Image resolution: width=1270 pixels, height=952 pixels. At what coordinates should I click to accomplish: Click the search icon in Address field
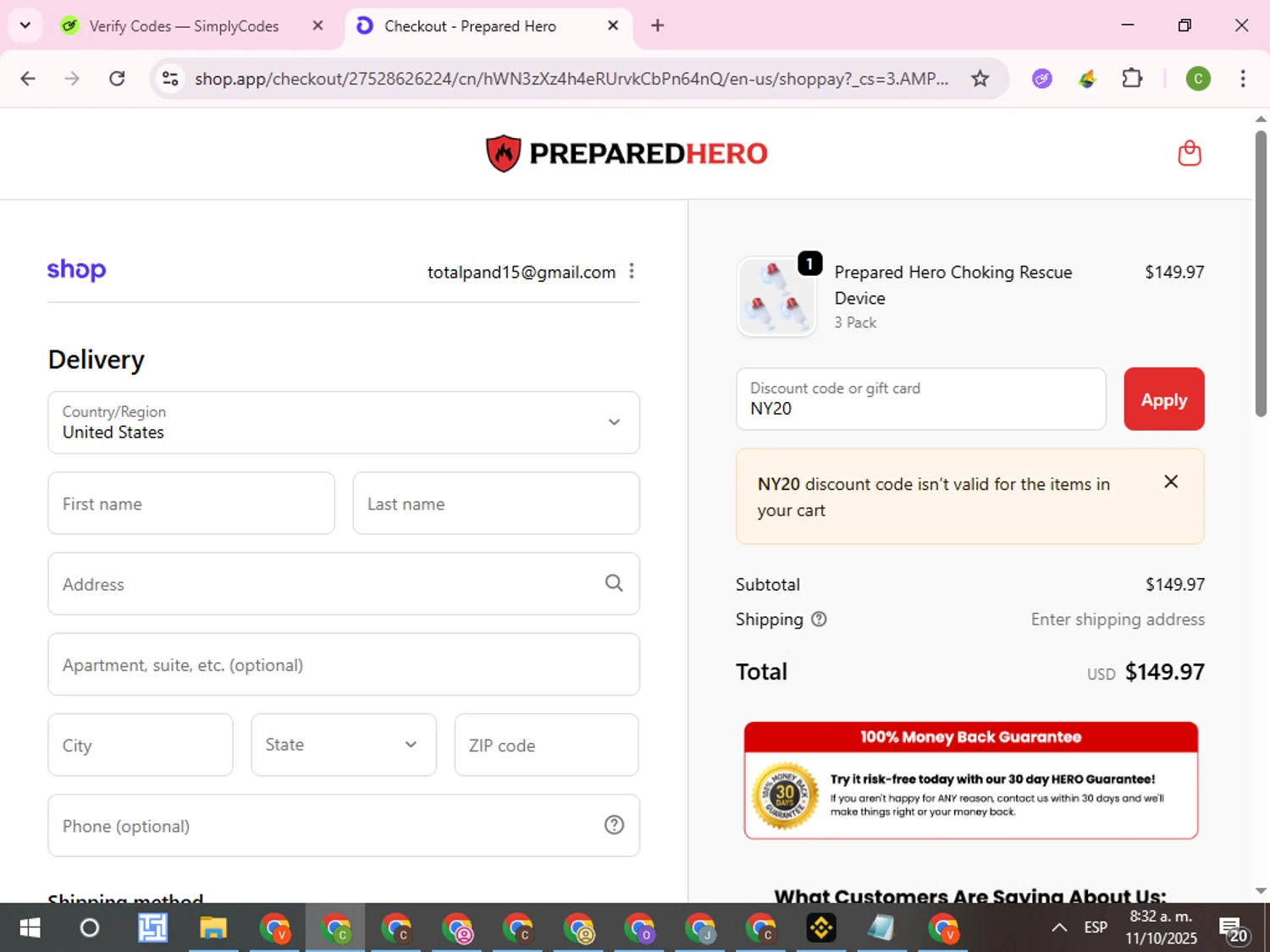point(614,583)
